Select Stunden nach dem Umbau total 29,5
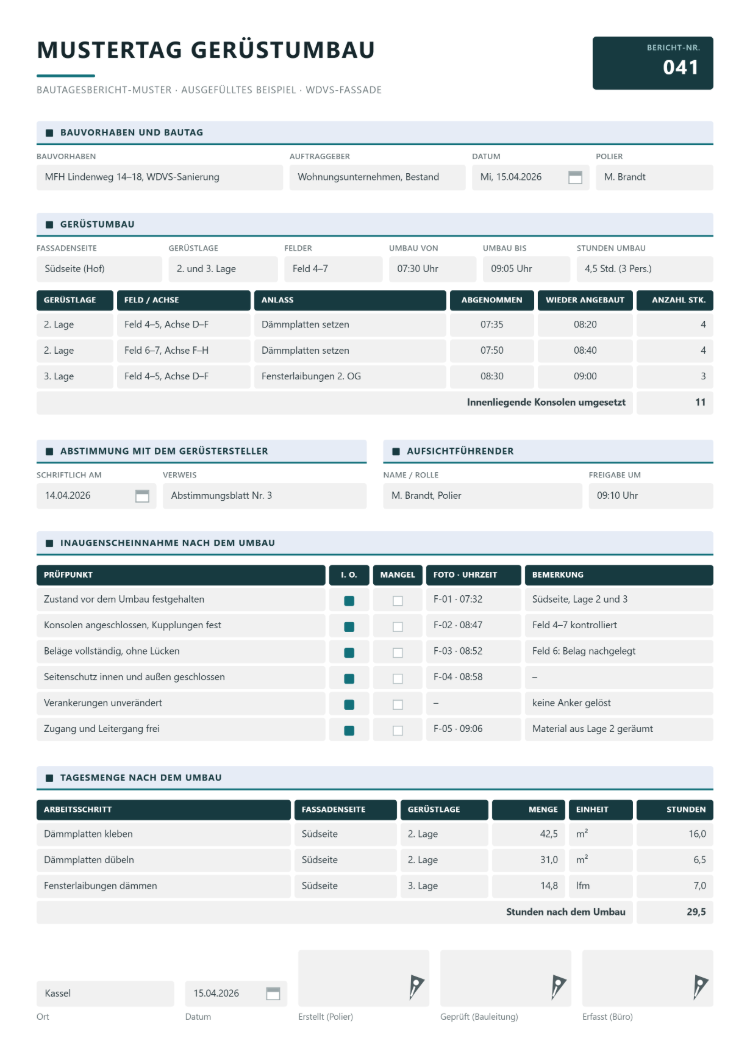Image resolution: width=750 pixels, height=1060 pixels. click(x=674, y=912)
